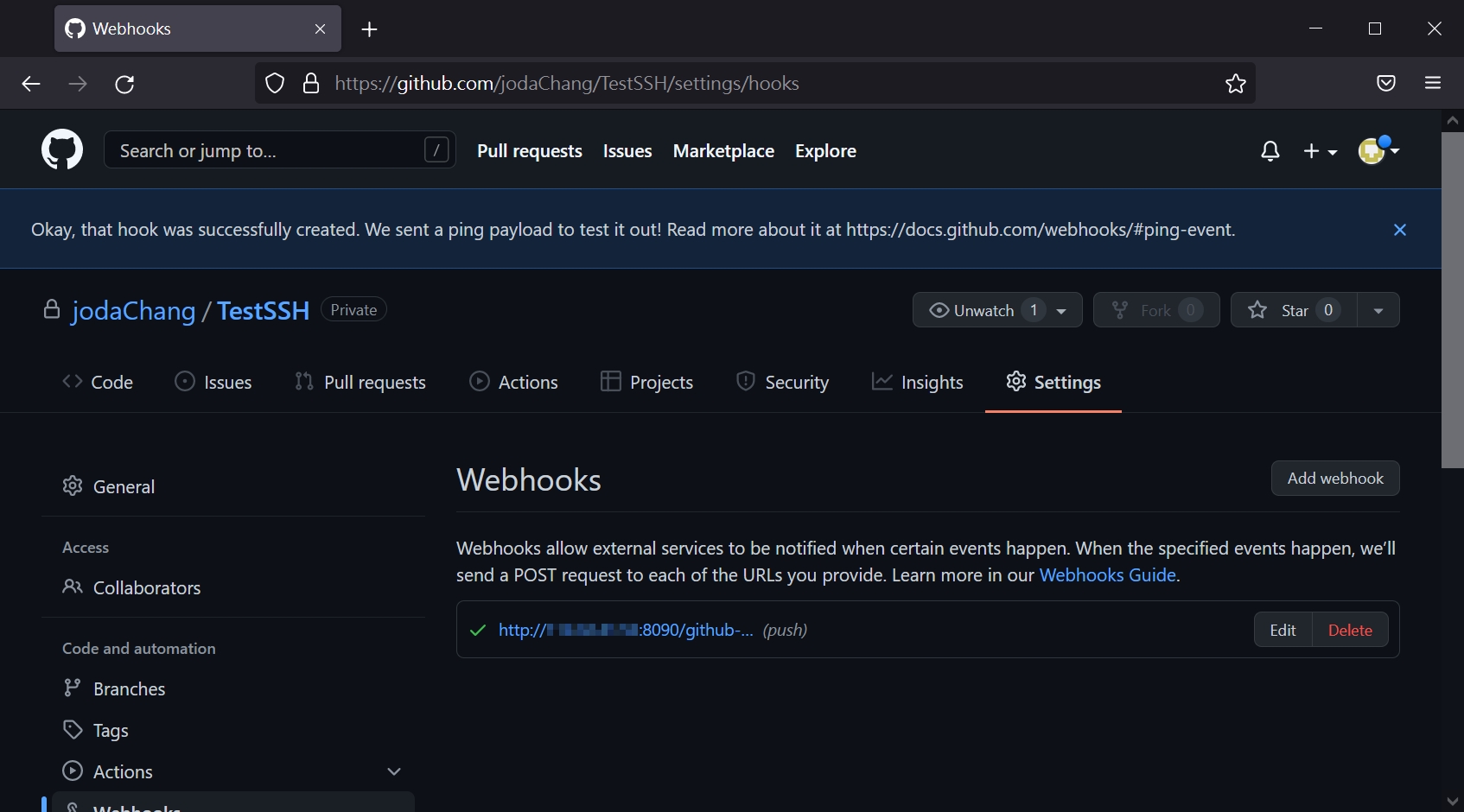Open Tags settings
This screenshot has height=812, width=1464.
pos(233,730)
